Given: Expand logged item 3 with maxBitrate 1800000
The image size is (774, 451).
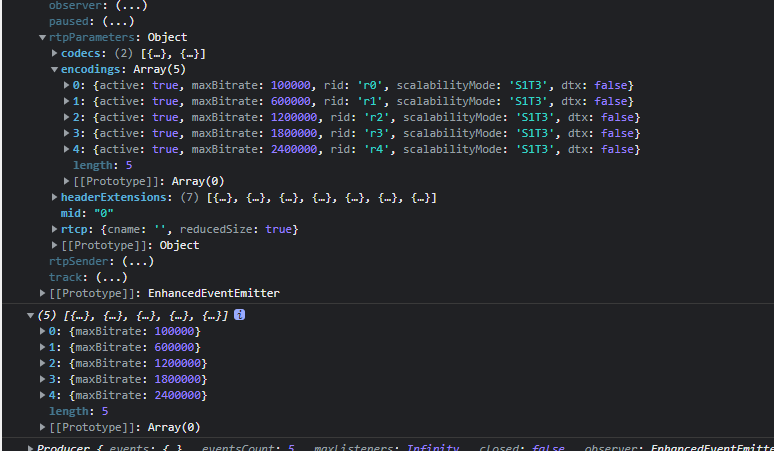Looking at the screenshot, I should pyautogui.click(x=42, y=379).
